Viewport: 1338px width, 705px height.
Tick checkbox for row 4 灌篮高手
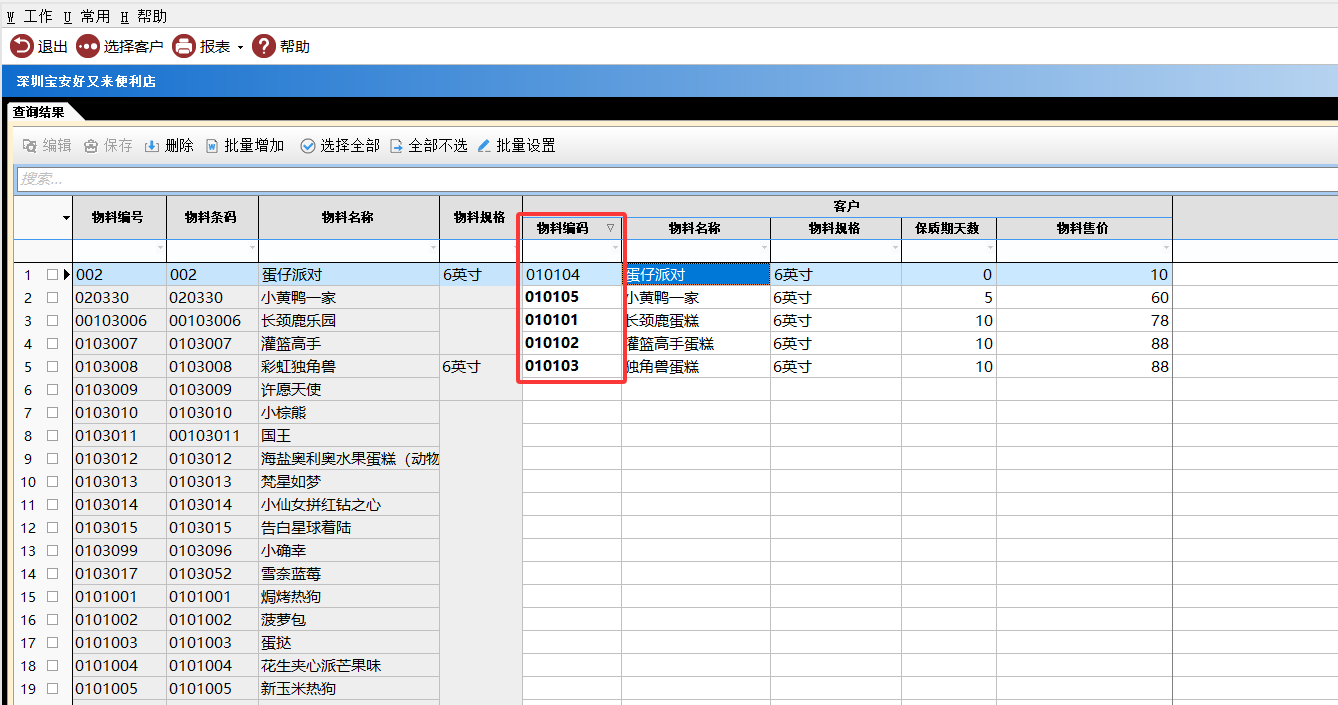52,344
